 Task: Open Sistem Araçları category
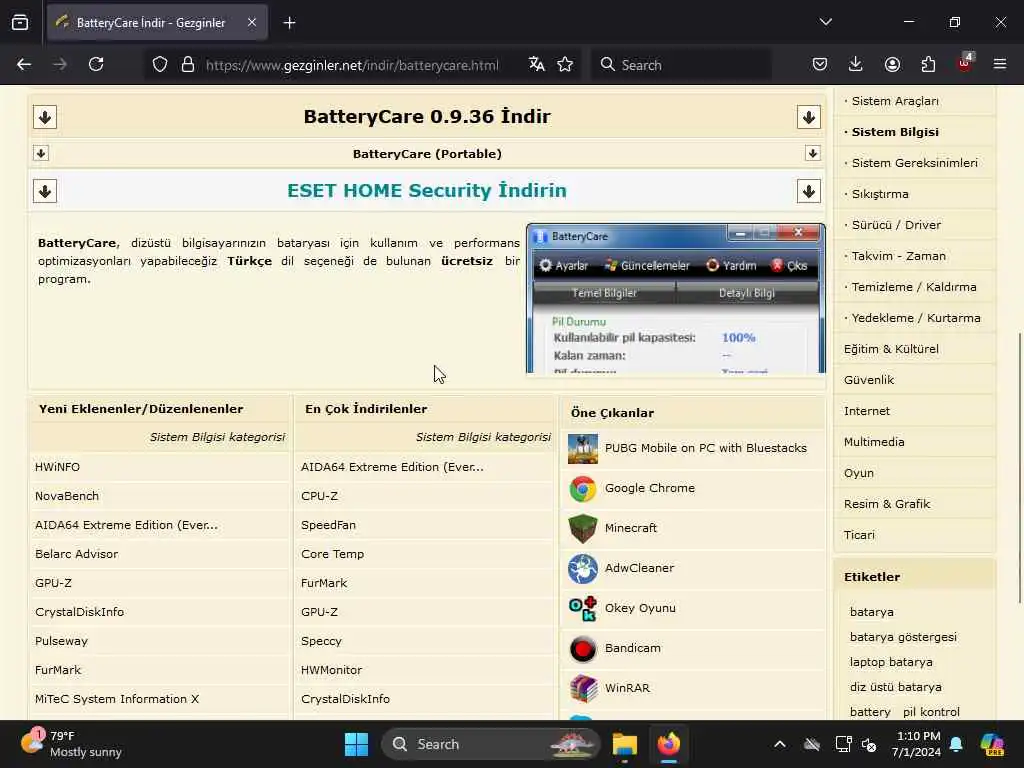pyautogui.click(x=895, y=101)
